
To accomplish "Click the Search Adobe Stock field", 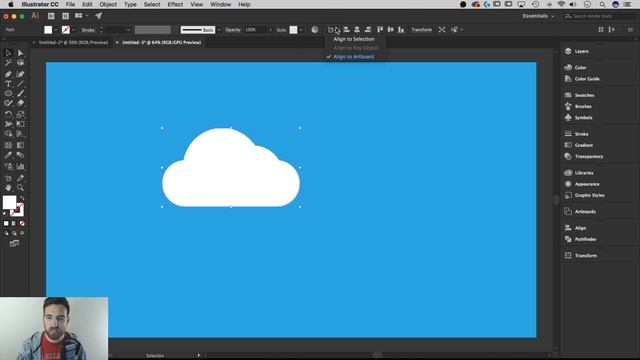I will coord(600,16).
